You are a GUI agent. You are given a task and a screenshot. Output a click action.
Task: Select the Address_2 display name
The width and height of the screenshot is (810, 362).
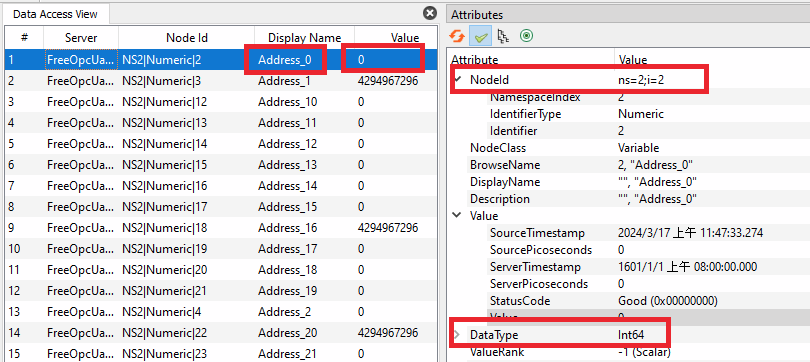point(285,311)
